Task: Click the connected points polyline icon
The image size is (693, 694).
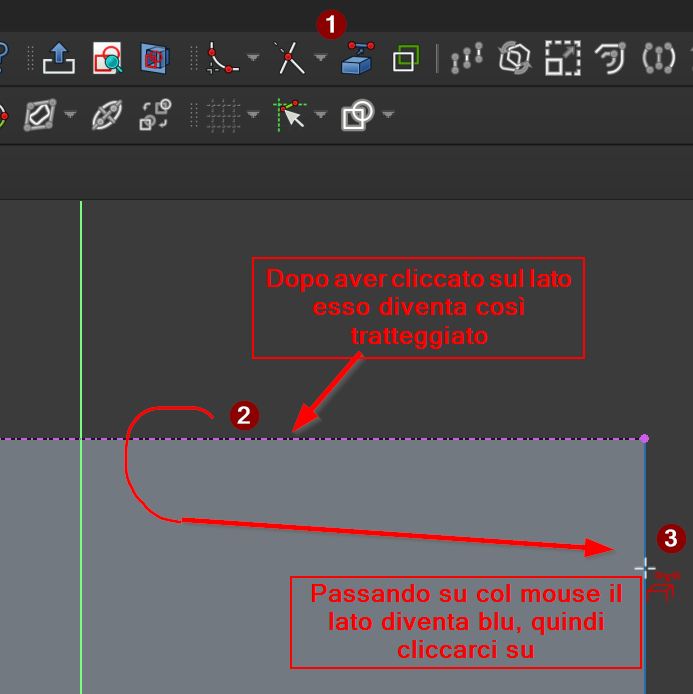Action: [467, 59]
